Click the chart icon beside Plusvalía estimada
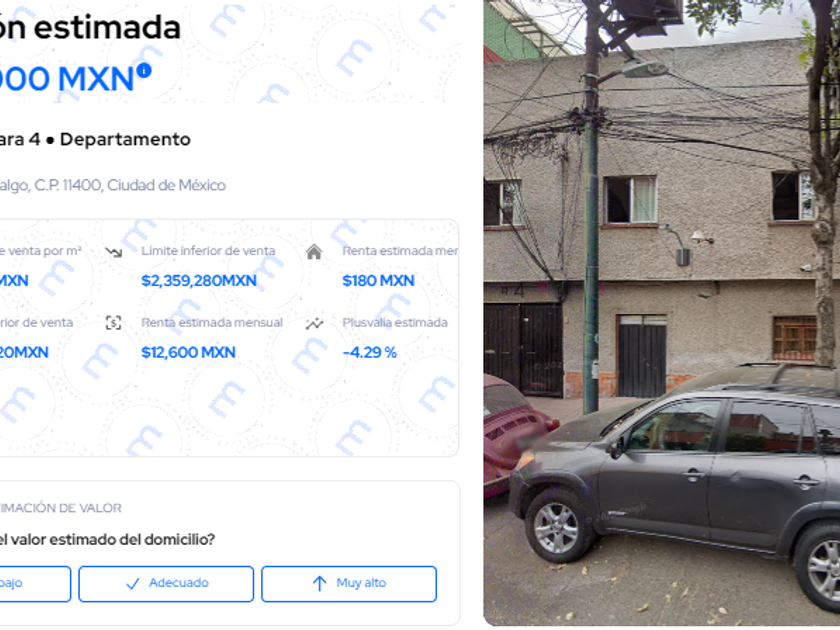 pyautogui.click(x=314, y=323)
